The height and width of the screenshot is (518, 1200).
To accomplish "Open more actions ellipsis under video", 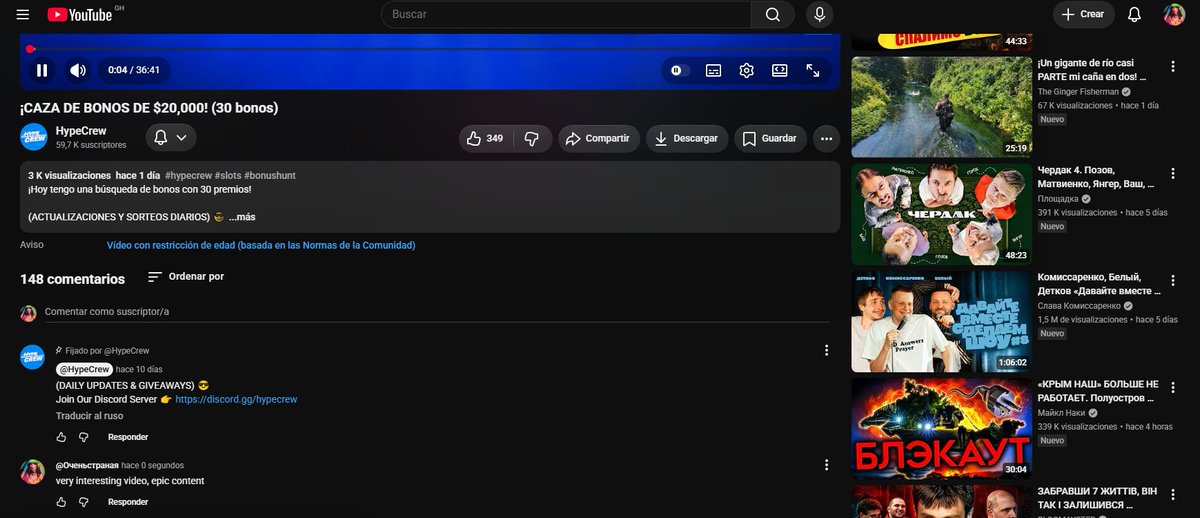I will [826, 138].
